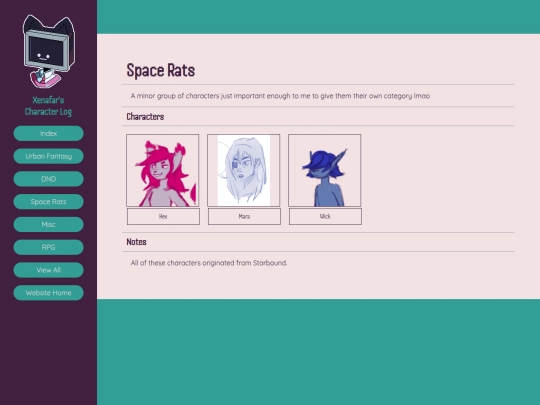
Task: Click the Mara name label
Action: (x=244, y=216)
